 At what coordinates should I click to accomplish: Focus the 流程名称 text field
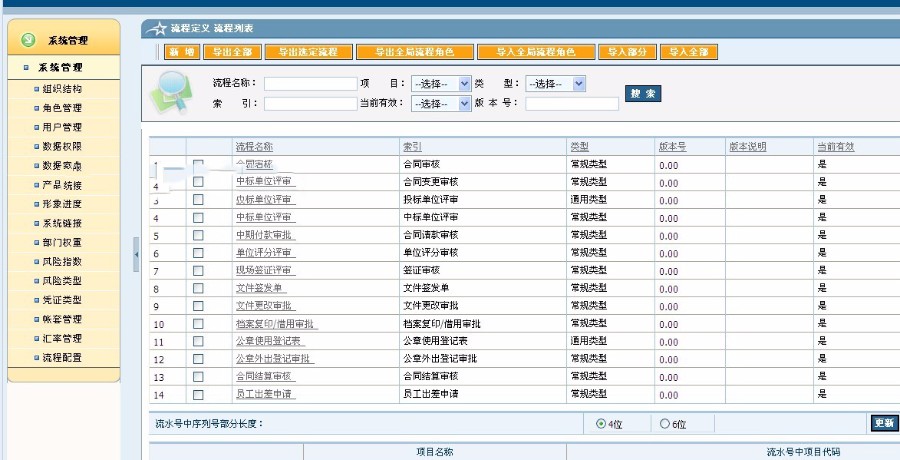(311, 84)
